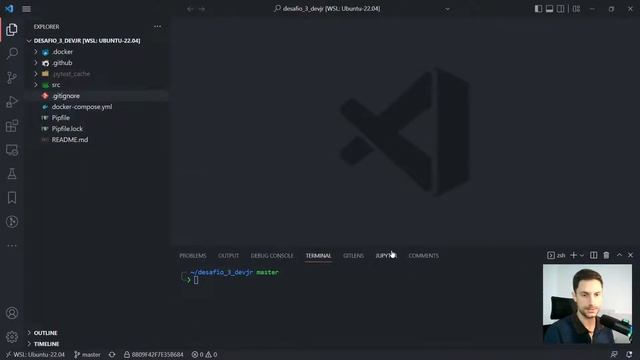Click the command center search box

pyautogui.click(x=327, y=9)
